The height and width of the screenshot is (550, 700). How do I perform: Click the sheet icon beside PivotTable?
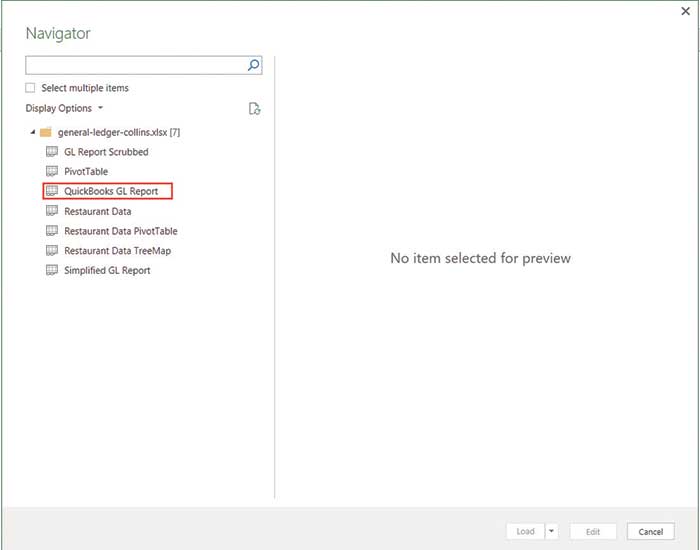52,171
